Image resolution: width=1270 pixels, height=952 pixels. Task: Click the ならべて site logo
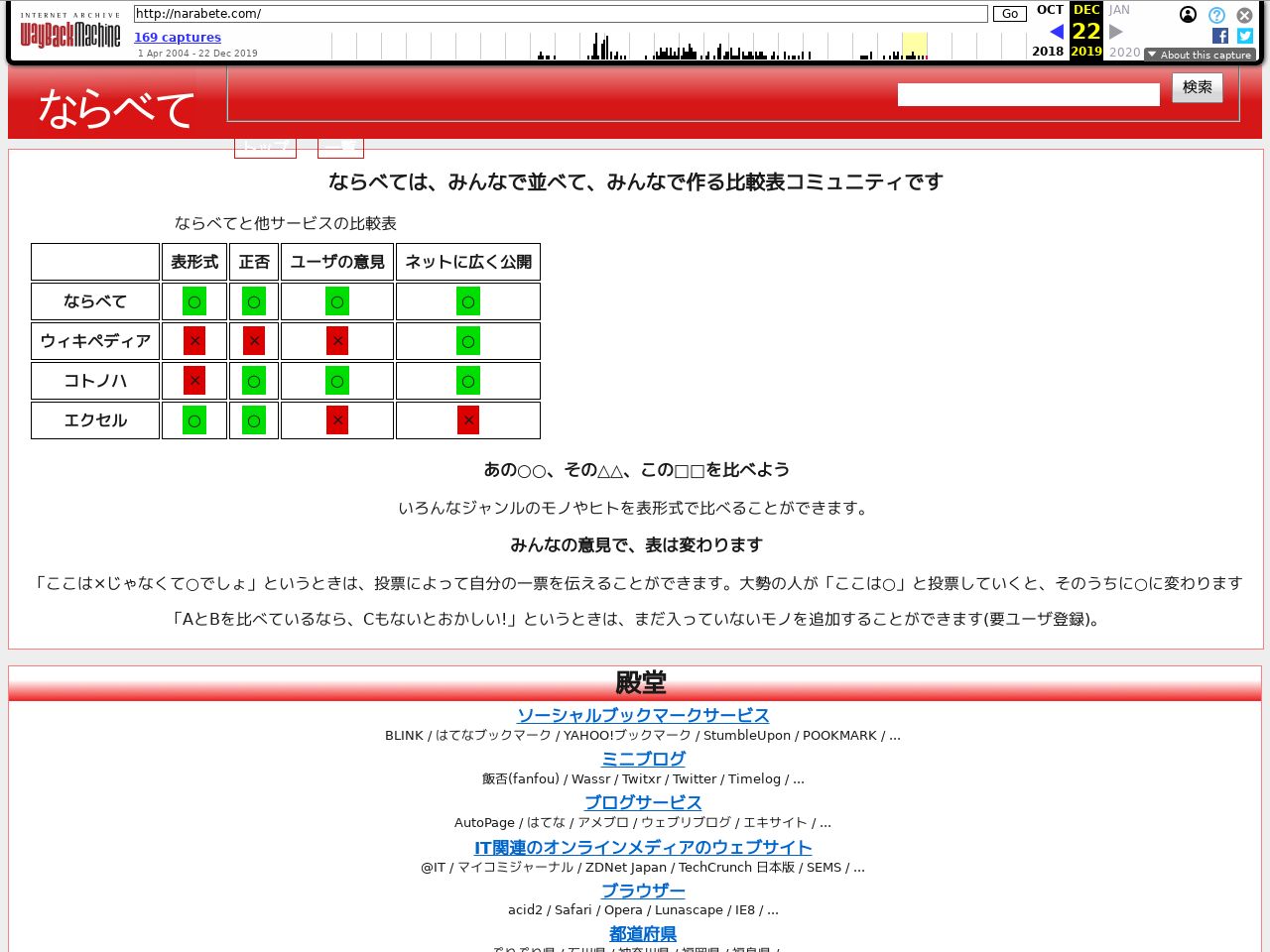pos(116,108)
